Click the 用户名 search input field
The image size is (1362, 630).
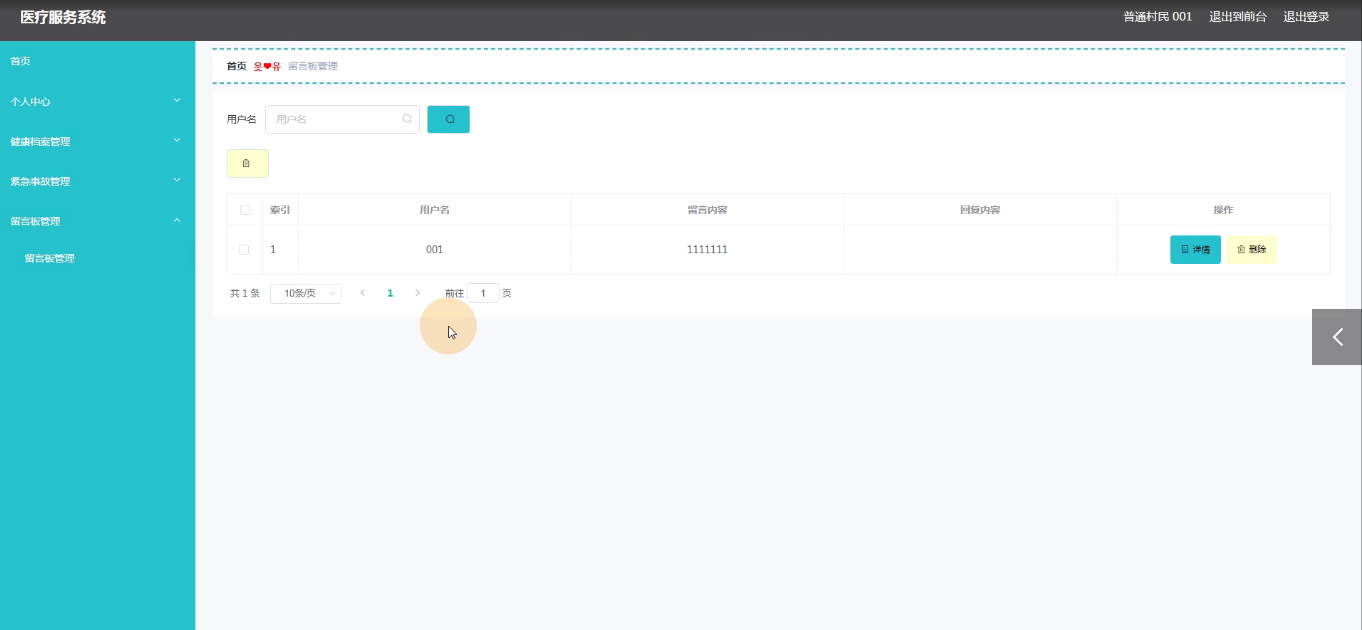point(335,119)
